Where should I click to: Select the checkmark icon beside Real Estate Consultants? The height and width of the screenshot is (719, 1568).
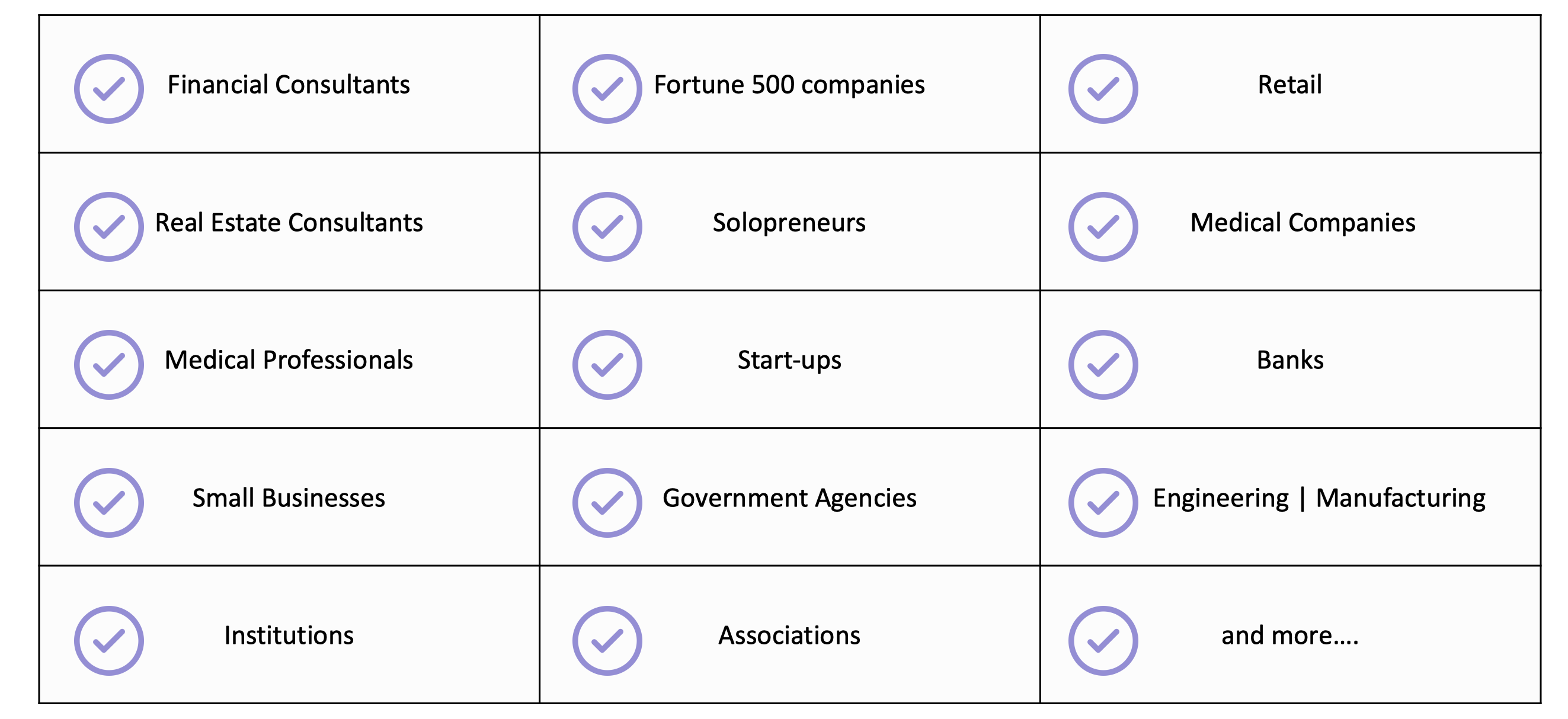click(x=109, y=227)
